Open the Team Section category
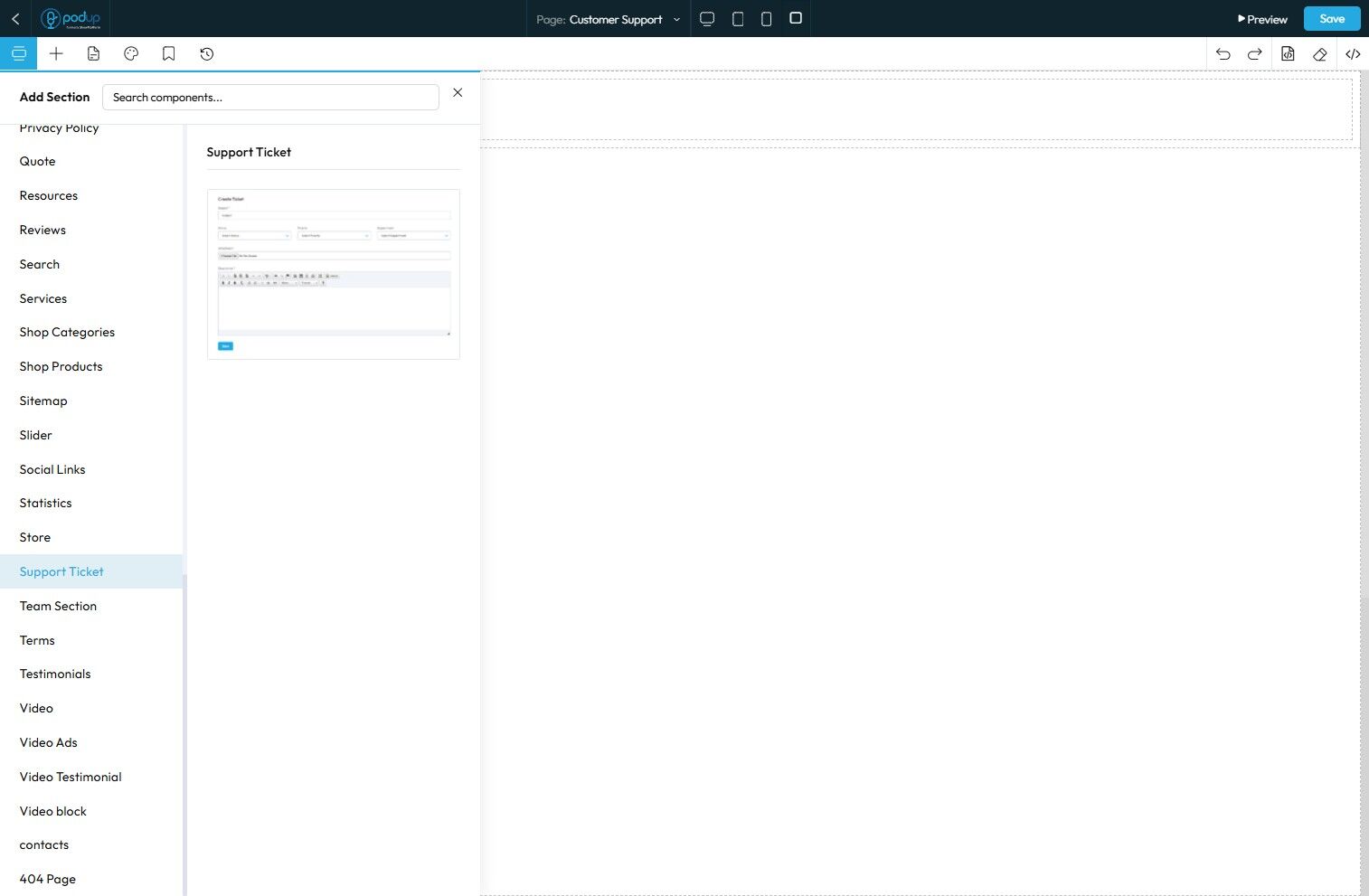The image size is (1369, 896). coord(58,606)
